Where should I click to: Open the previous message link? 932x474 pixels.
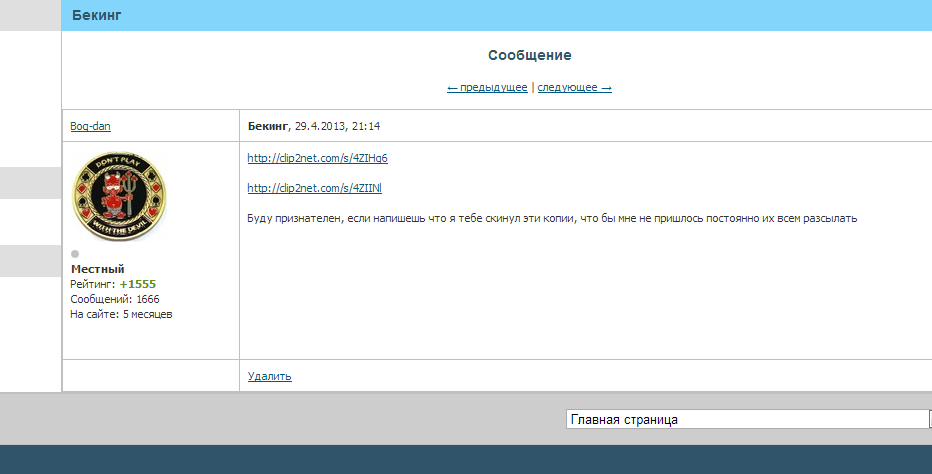click(487, 87)
